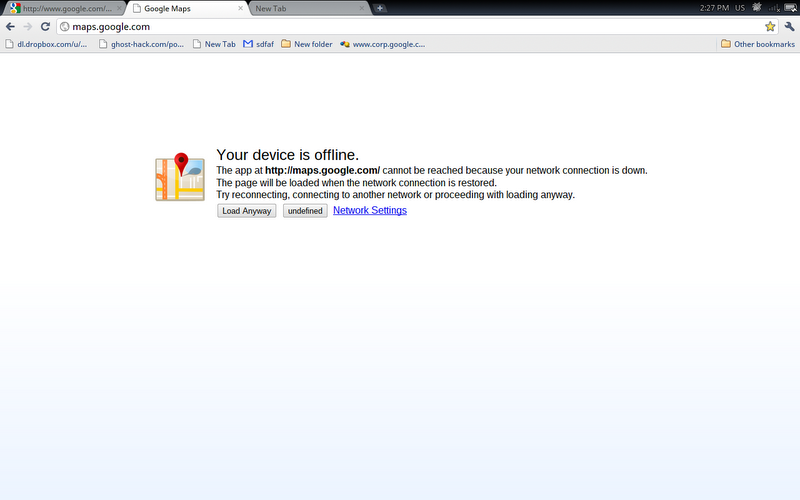Open a new tab with the plus button
800x500 pixels.
pos(380,8)
